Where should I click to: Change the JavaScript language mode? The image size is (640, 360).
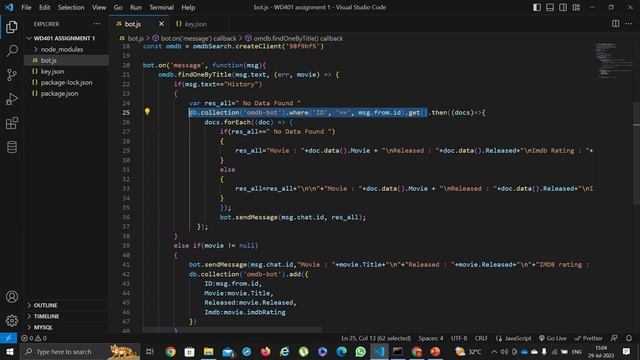pos(513,338)
